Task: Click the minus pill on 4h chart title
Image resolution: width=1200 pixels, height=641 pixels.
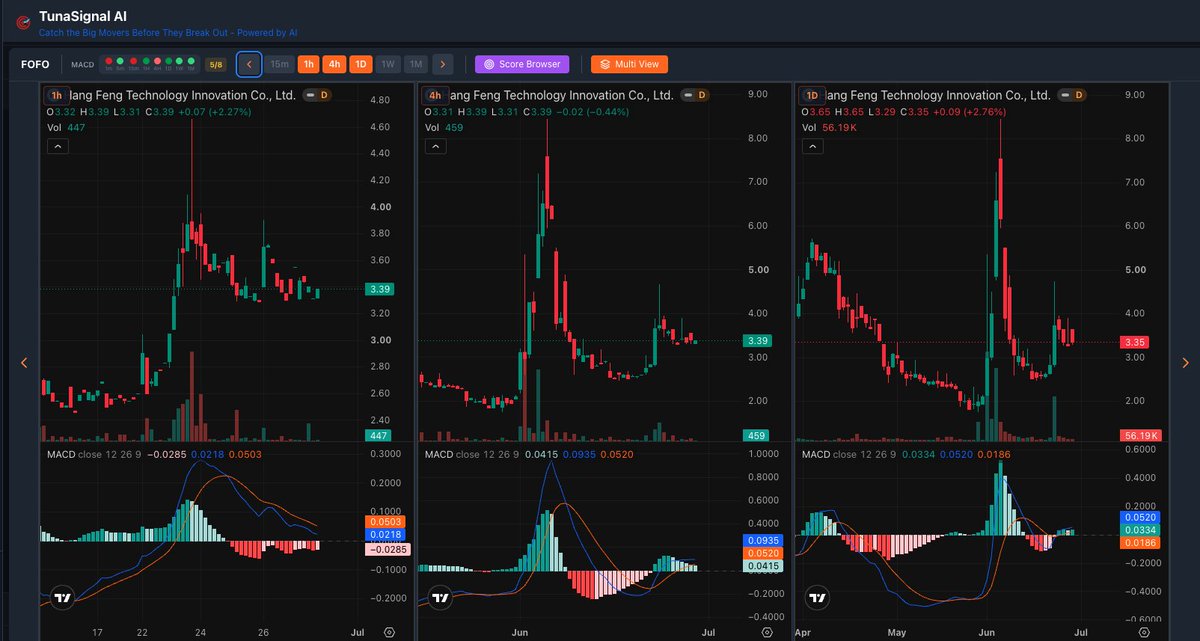Action: [687, 95]
